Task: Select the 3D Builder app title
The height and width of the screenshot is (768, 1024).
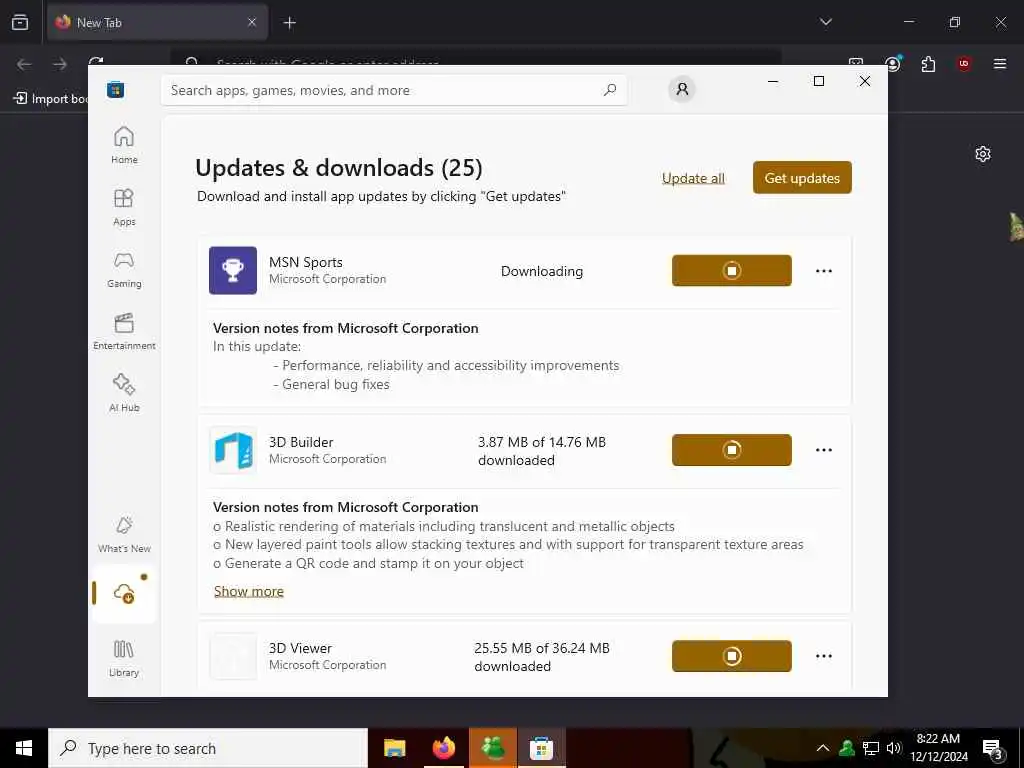Action: coord(301,442)
